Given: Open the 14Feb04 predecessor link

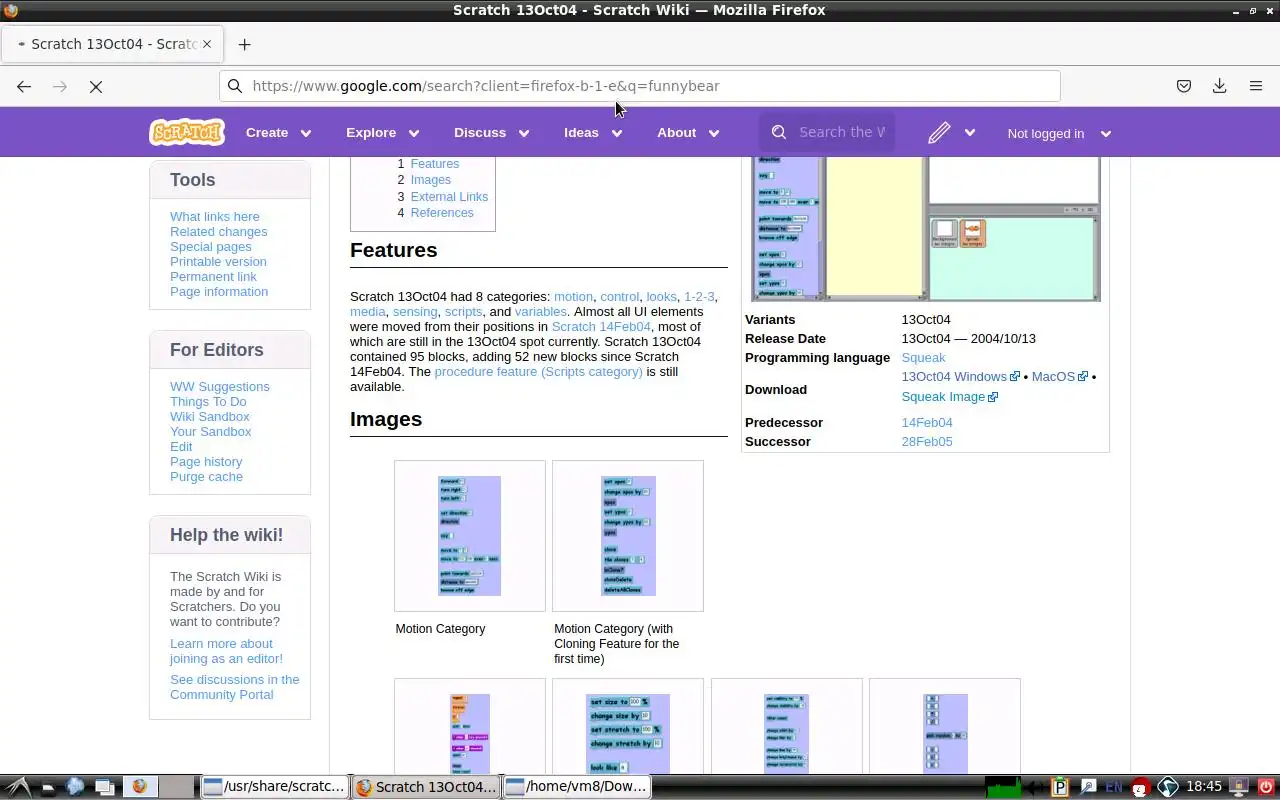Looking at the screenshot, I should click(x=927, y=422).
